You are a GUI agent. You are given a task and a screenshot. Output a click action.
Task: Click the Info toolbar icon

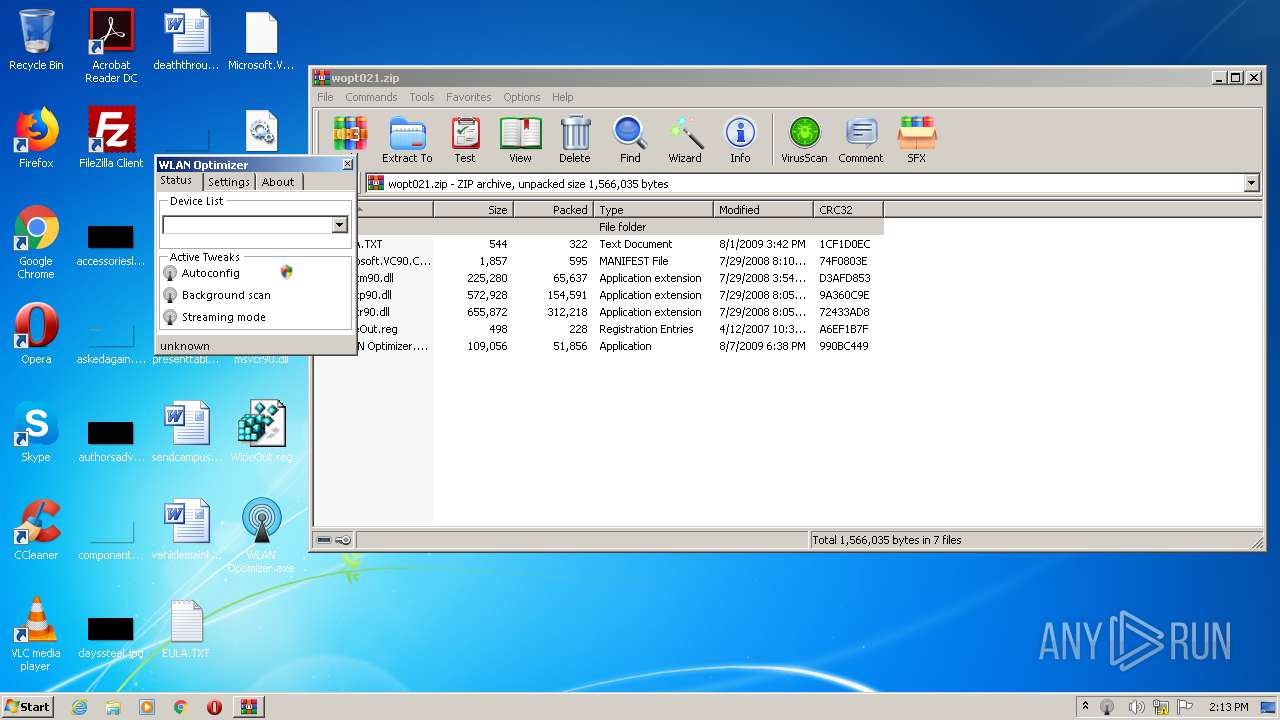740,139
